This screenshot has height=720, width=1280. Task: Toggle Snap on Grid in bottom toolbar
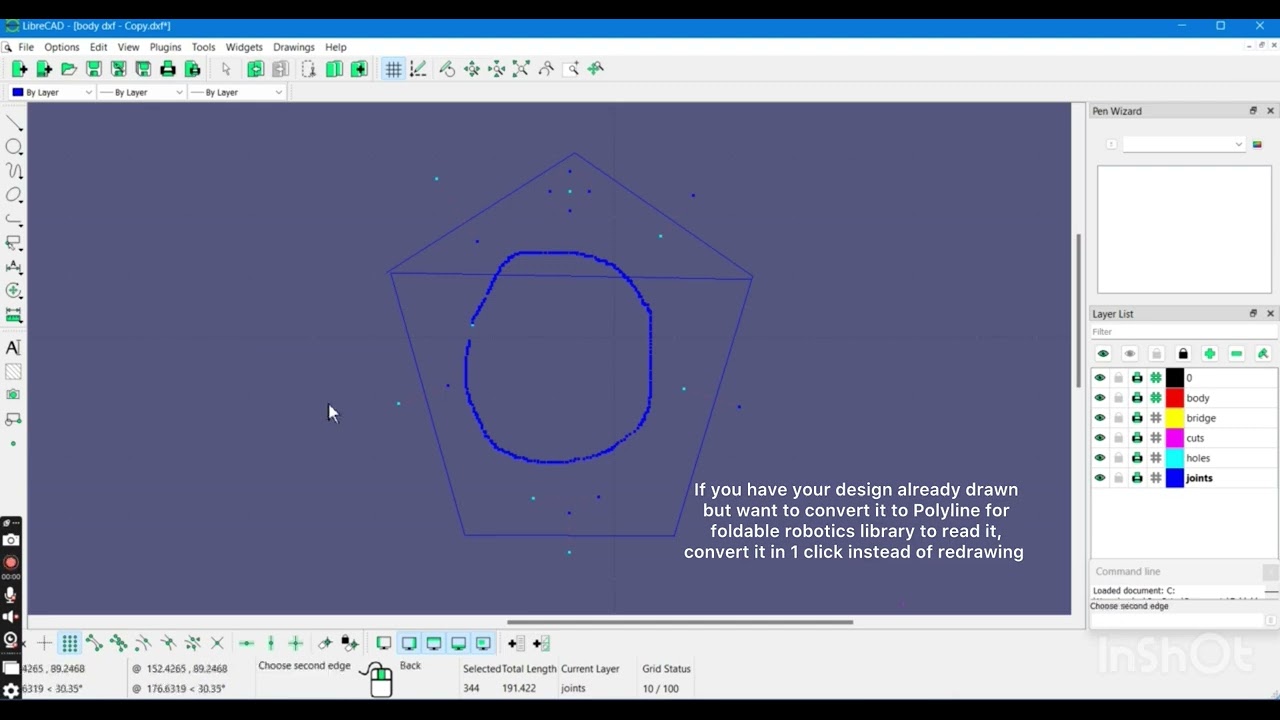tap(69, 643)
